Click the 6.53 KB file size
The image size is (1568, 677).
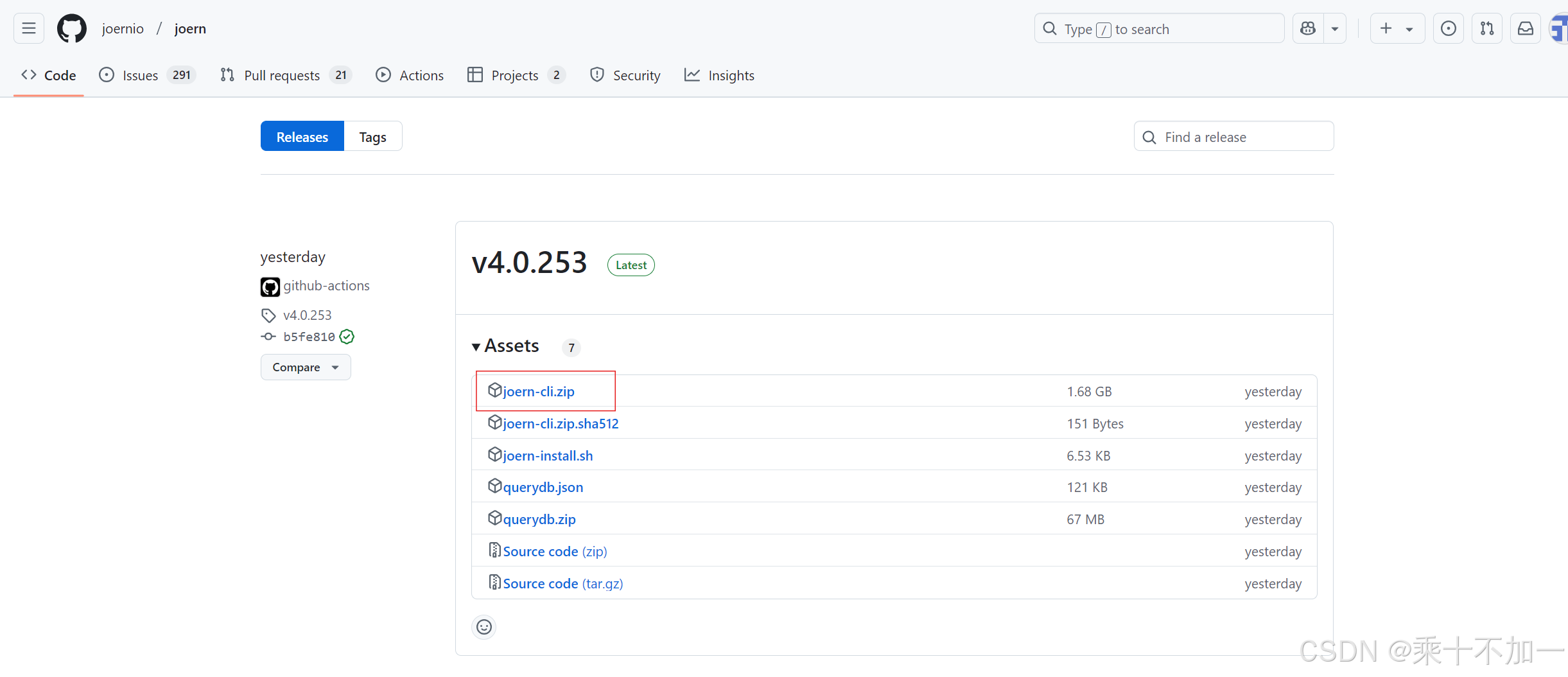coord(1088,455)
